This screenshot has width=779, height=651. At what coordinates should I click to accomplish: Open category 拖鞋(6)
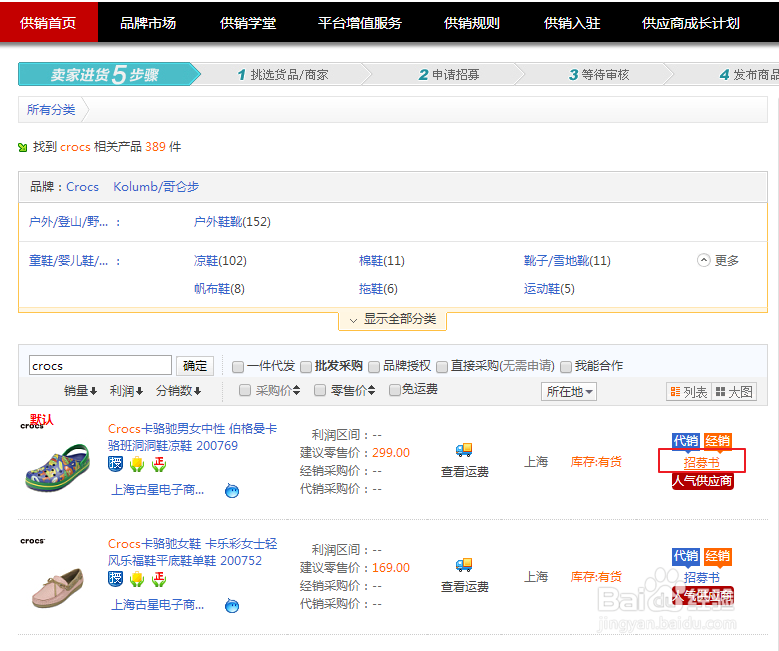coord(378,288)
